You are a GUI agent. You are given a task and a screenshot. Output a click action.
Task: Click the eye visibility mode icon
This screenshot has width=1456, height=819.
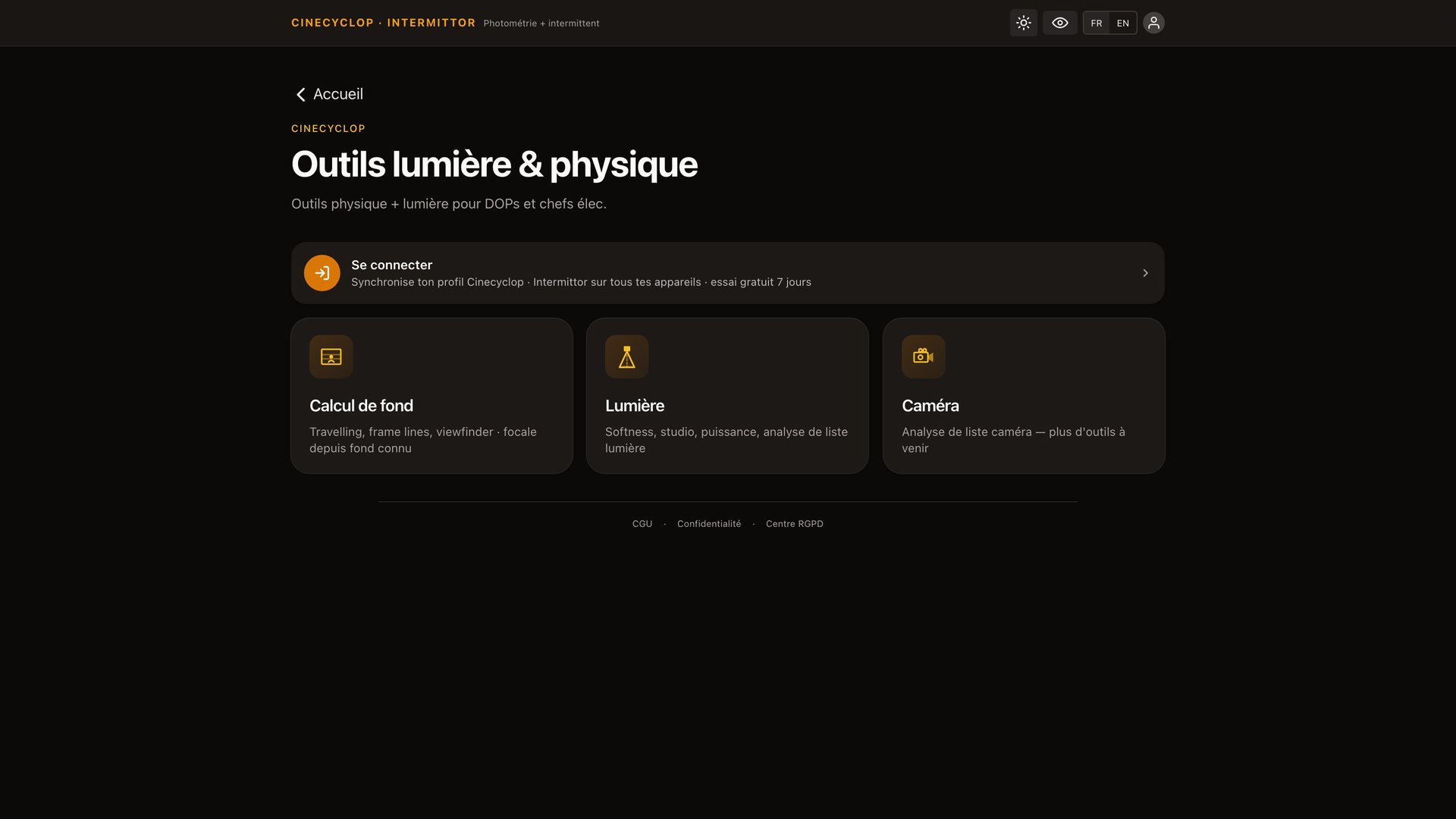pyautogui.click(x=1059, y=23)
